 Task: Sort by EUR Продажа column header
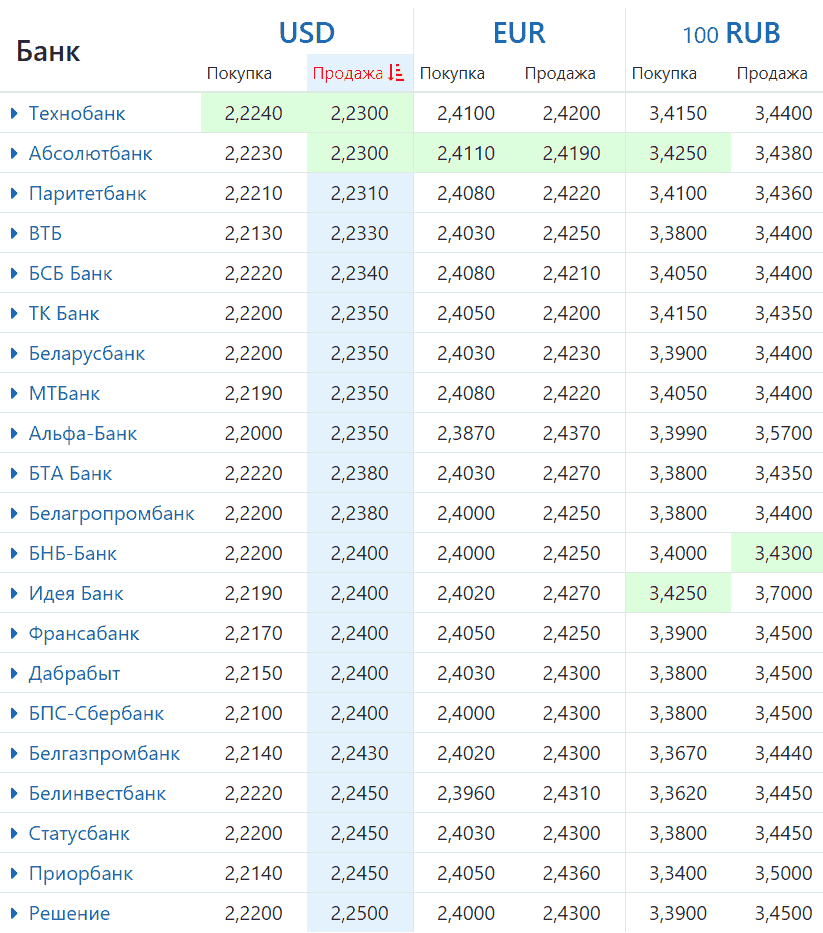coord(560,73)
